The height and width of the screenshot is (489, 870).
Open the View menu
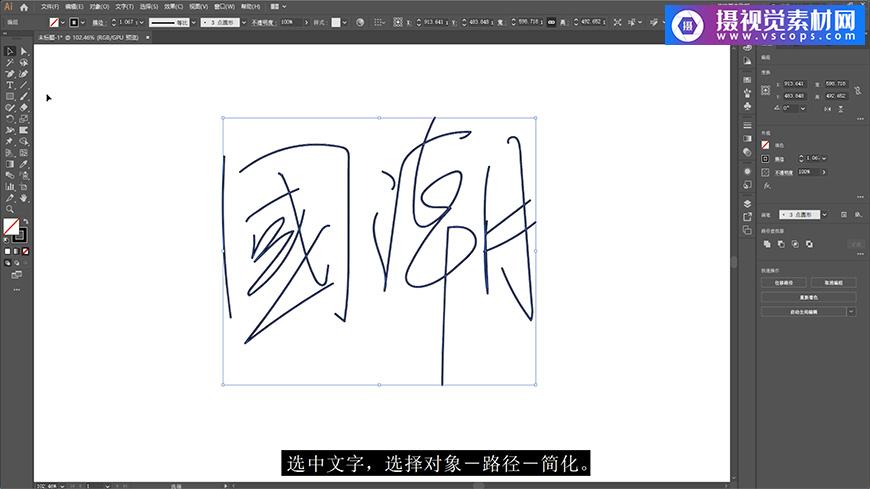pyautogui.click(x=198, y=7)
